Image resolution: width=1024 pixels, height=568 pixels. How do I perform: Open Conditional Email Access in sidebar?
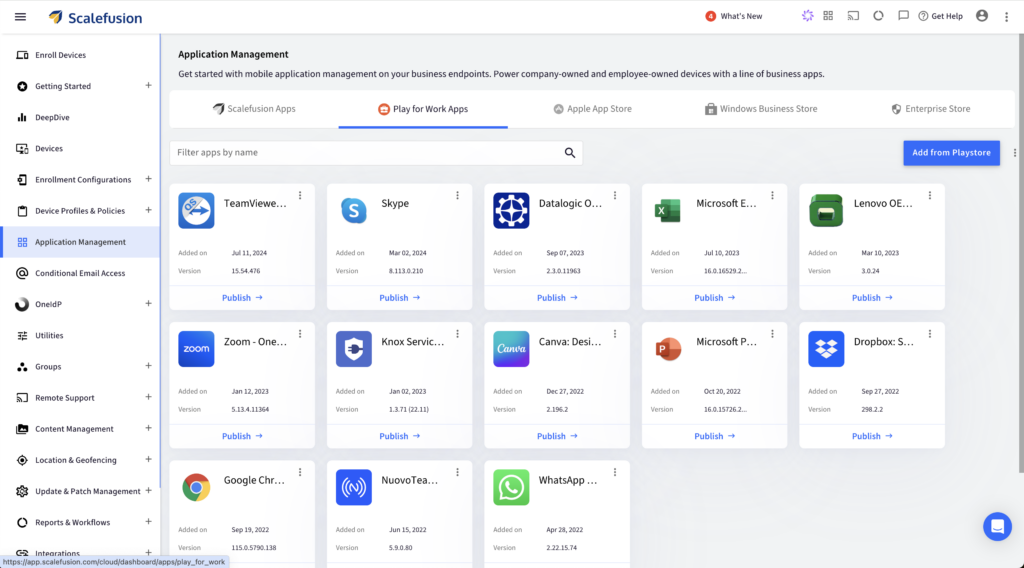[80, 273]
